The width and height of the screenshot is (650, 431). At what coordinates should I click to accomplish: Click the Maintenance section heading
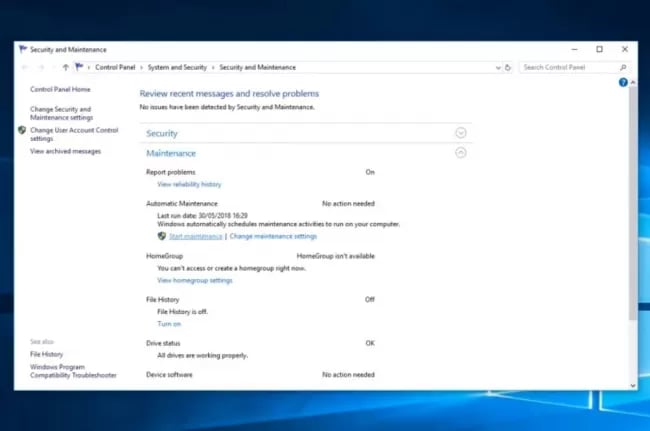click(x=171, y=153)
